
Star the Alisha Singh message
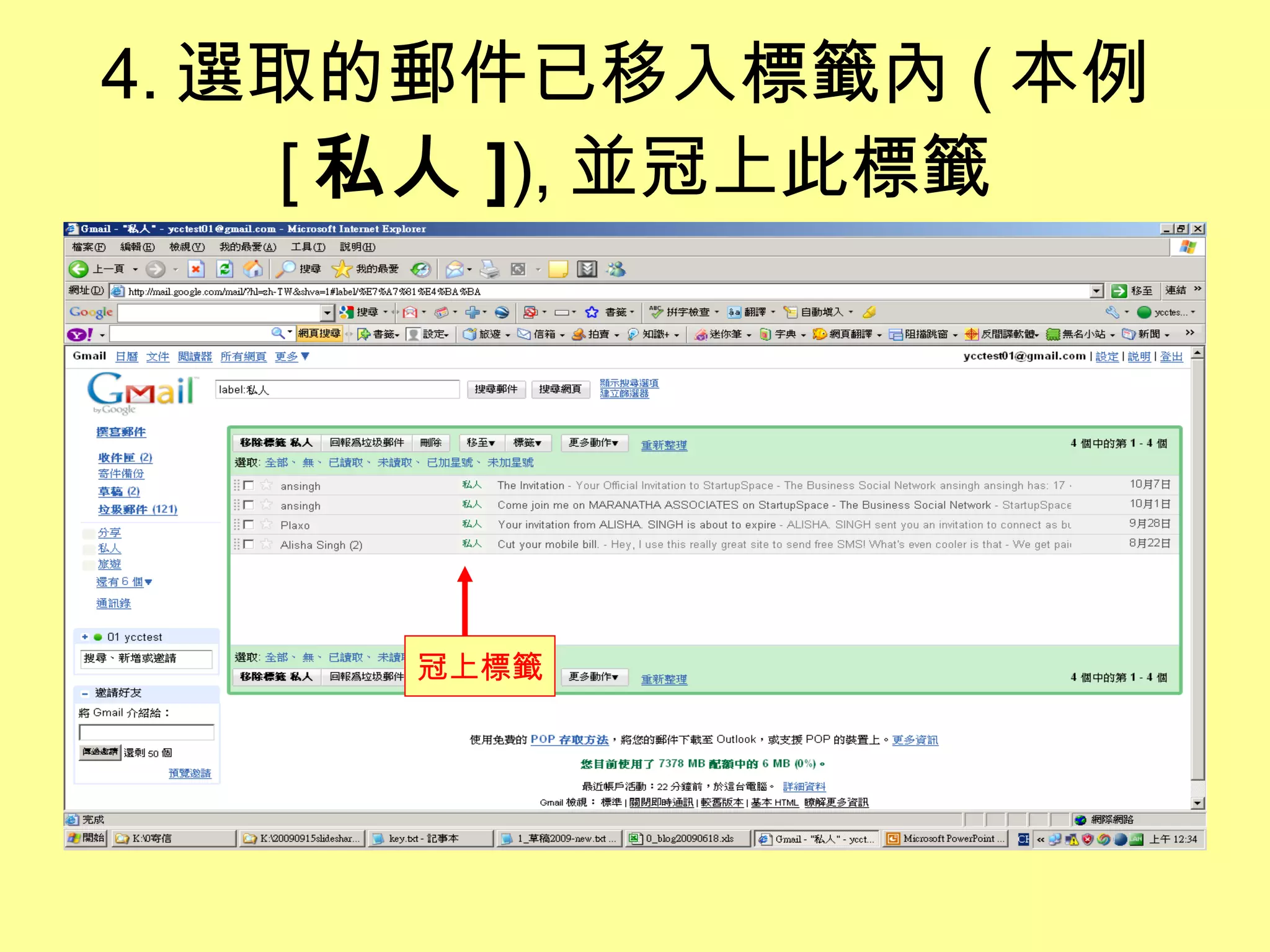[267, 544]
